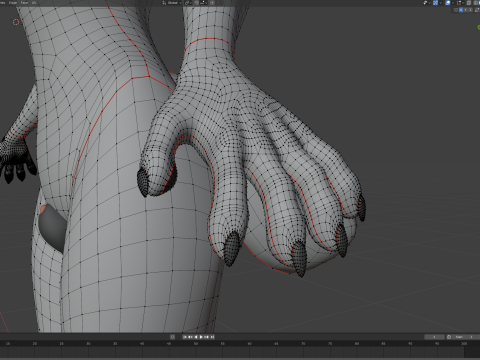
Task: Click the current frame field
Action: point(434,337)
